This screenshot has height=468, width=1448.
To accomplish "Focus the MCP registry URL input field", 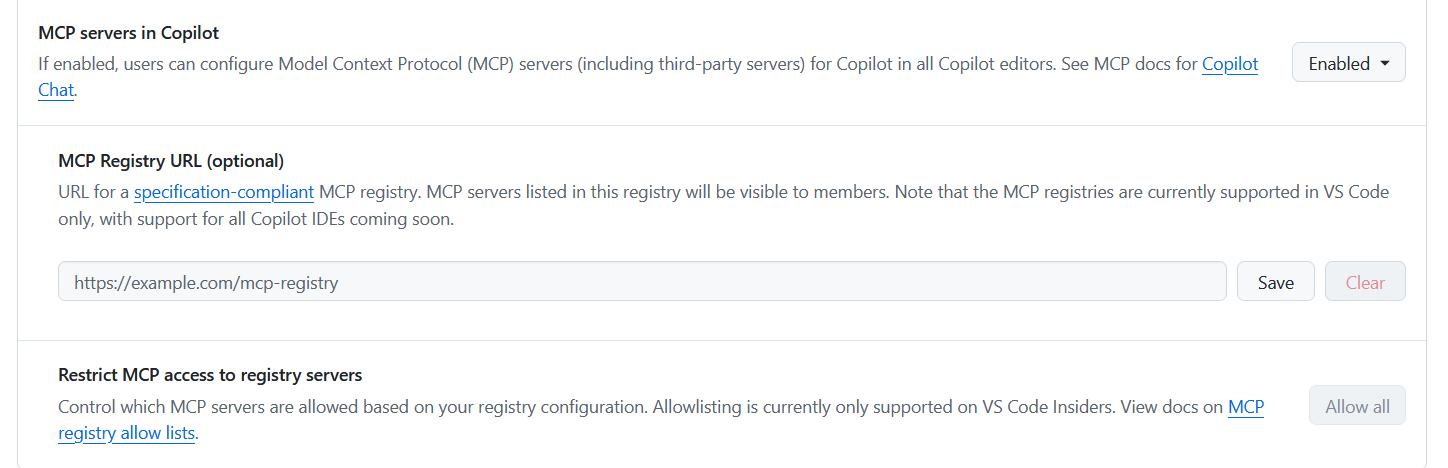I will 642,282.
